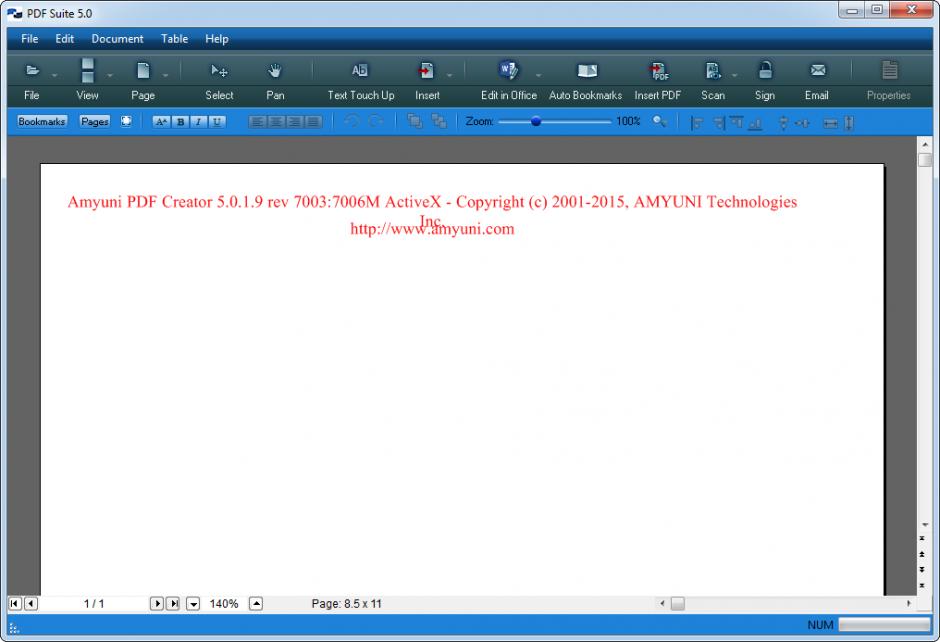Click the Page: 8.5 x 11 status text

(x=347, y=604)
